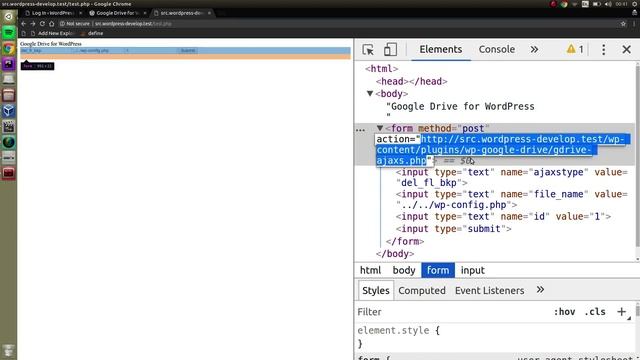Switch to the Log In WordPress browser tab
Viewport: 640px width, 360px height.
click(52, 13)
